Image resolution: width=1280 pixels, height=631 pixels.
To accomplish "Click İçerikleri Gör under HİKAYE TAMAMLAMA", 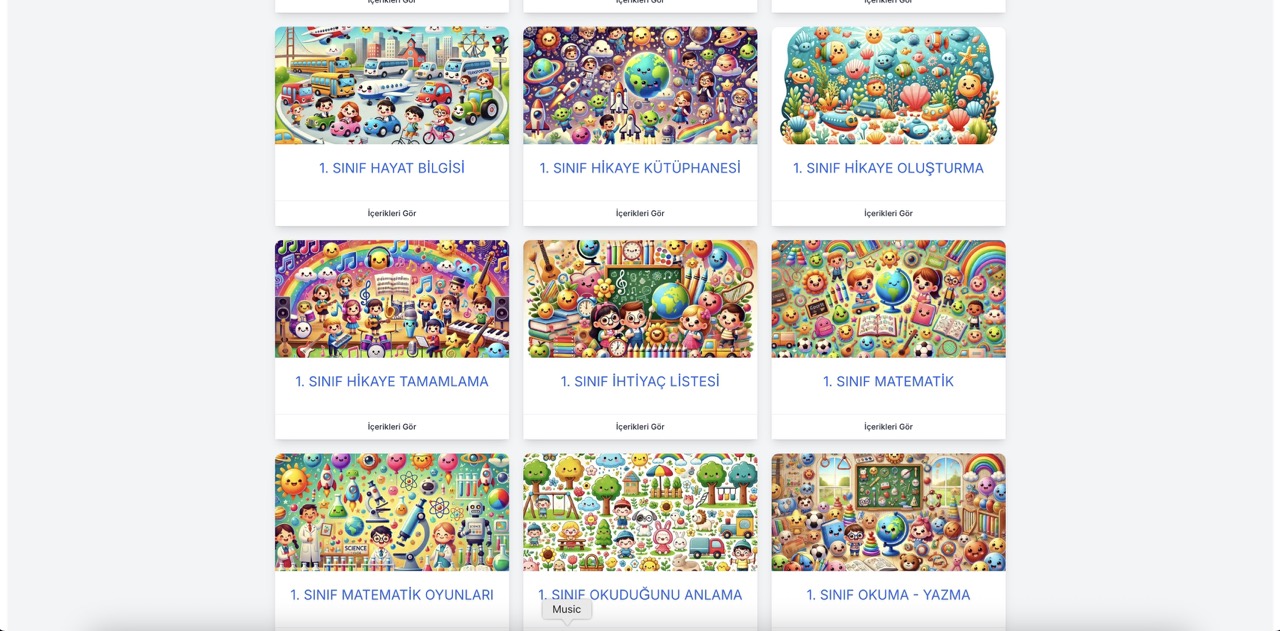I will (x=392, y=427).
